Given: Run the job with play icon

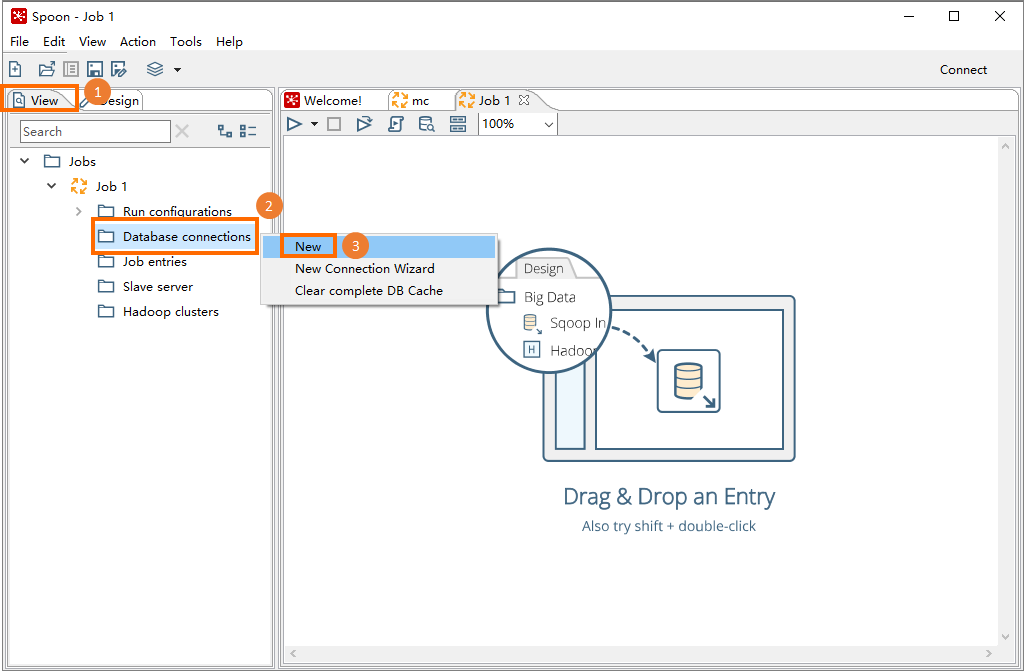Looking at the screenshot, I should pyautogui.click(x=295, y=124).
